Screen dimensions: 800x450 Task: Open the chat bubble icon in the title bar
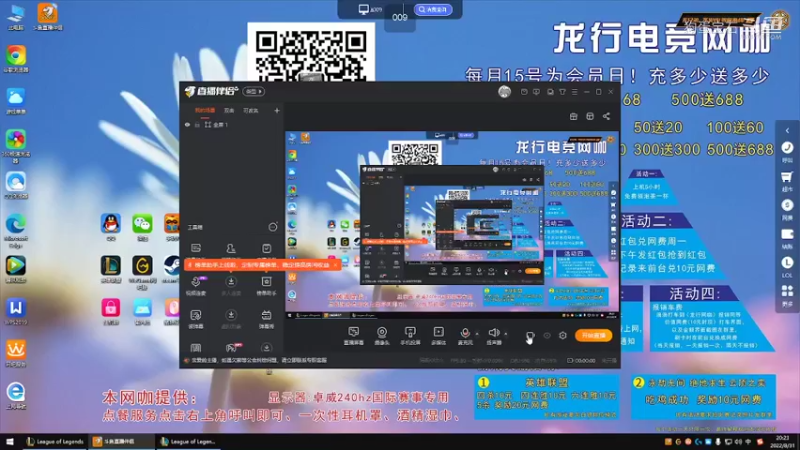point(536,92)
